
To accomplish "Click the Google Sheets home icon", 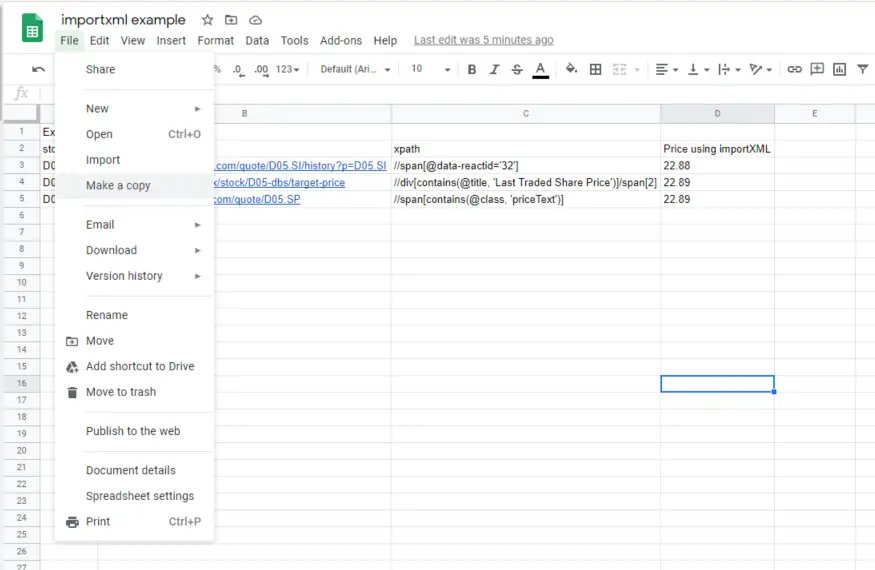I will point(32,28).
